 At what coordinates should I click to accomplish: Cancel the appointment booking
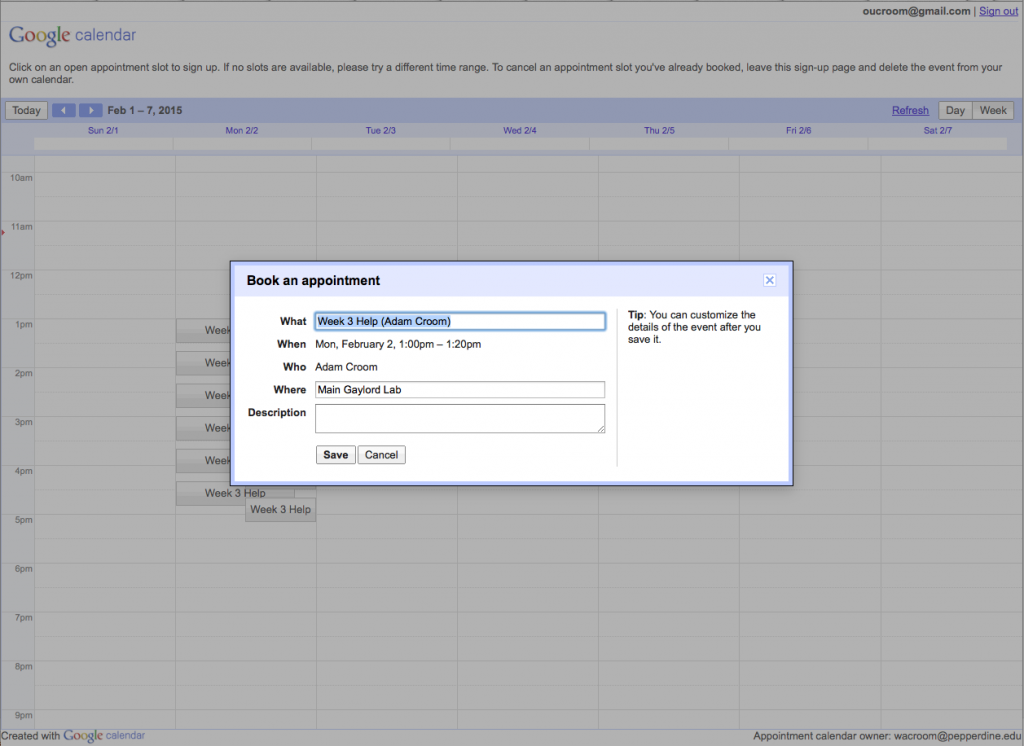click(x=381, y=455)
